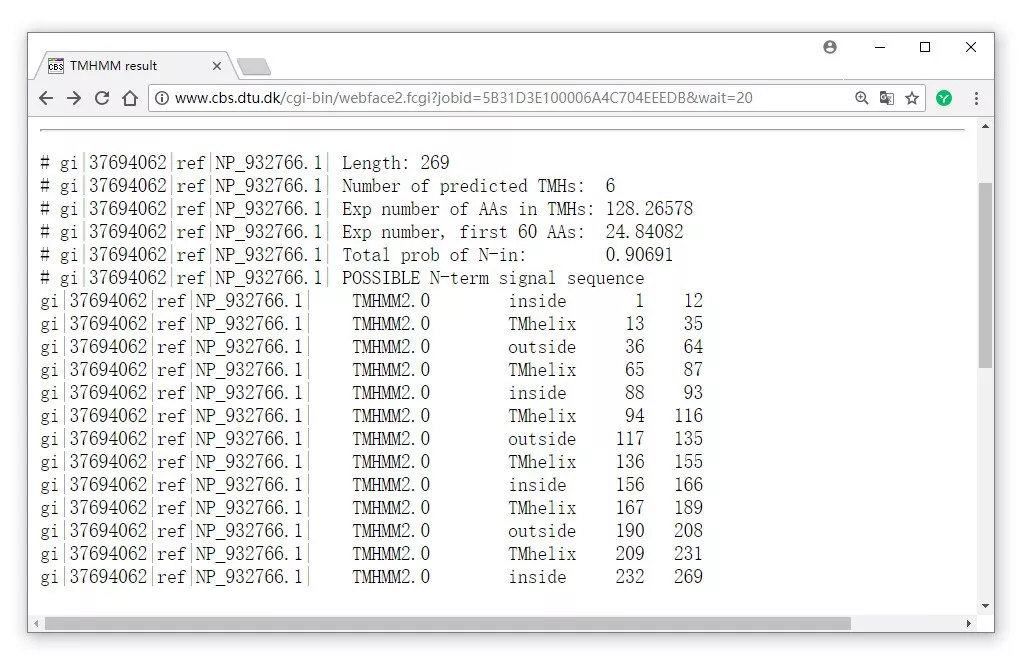
Task: Open a new browser tab
Action: (254, 66)
